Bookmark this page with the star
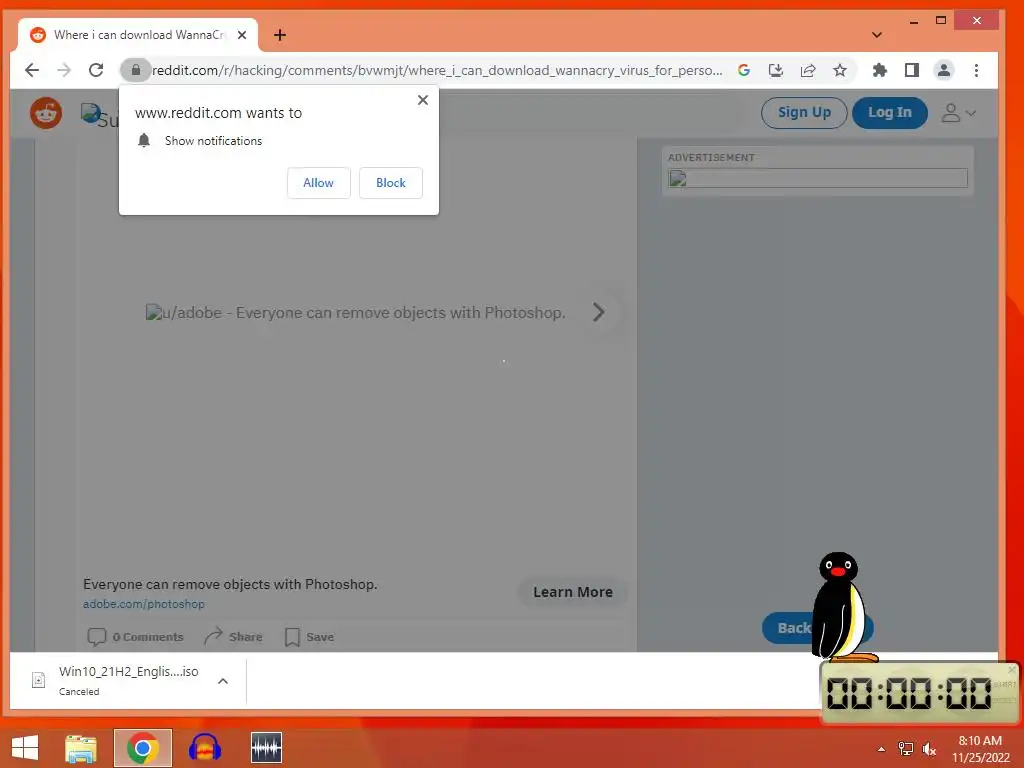The width and height of the screenshot is (1024, 768). click(840, 70)
